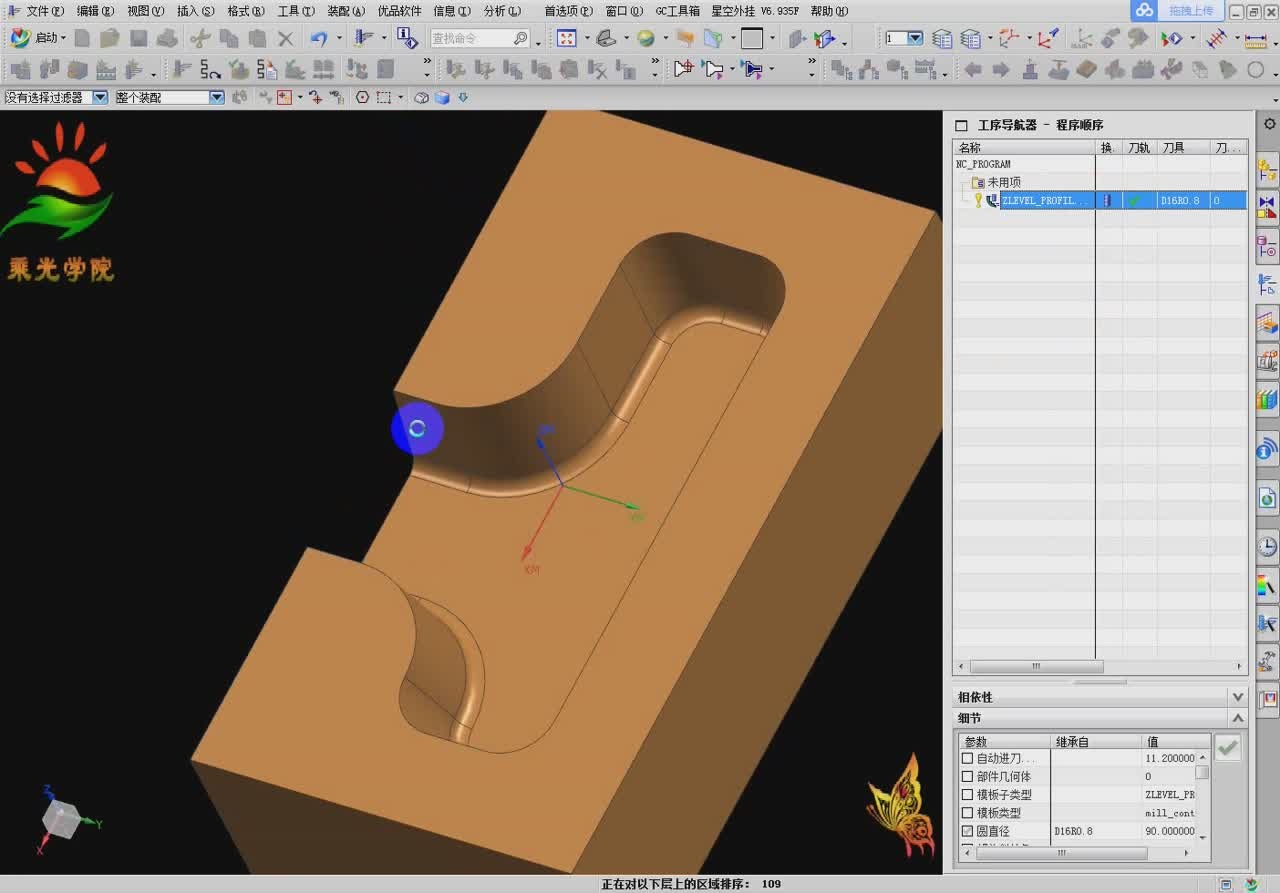Toggle the 圆直径 parameter checkbox
This screenshot has height=893, width=1280.
[967, 831]
